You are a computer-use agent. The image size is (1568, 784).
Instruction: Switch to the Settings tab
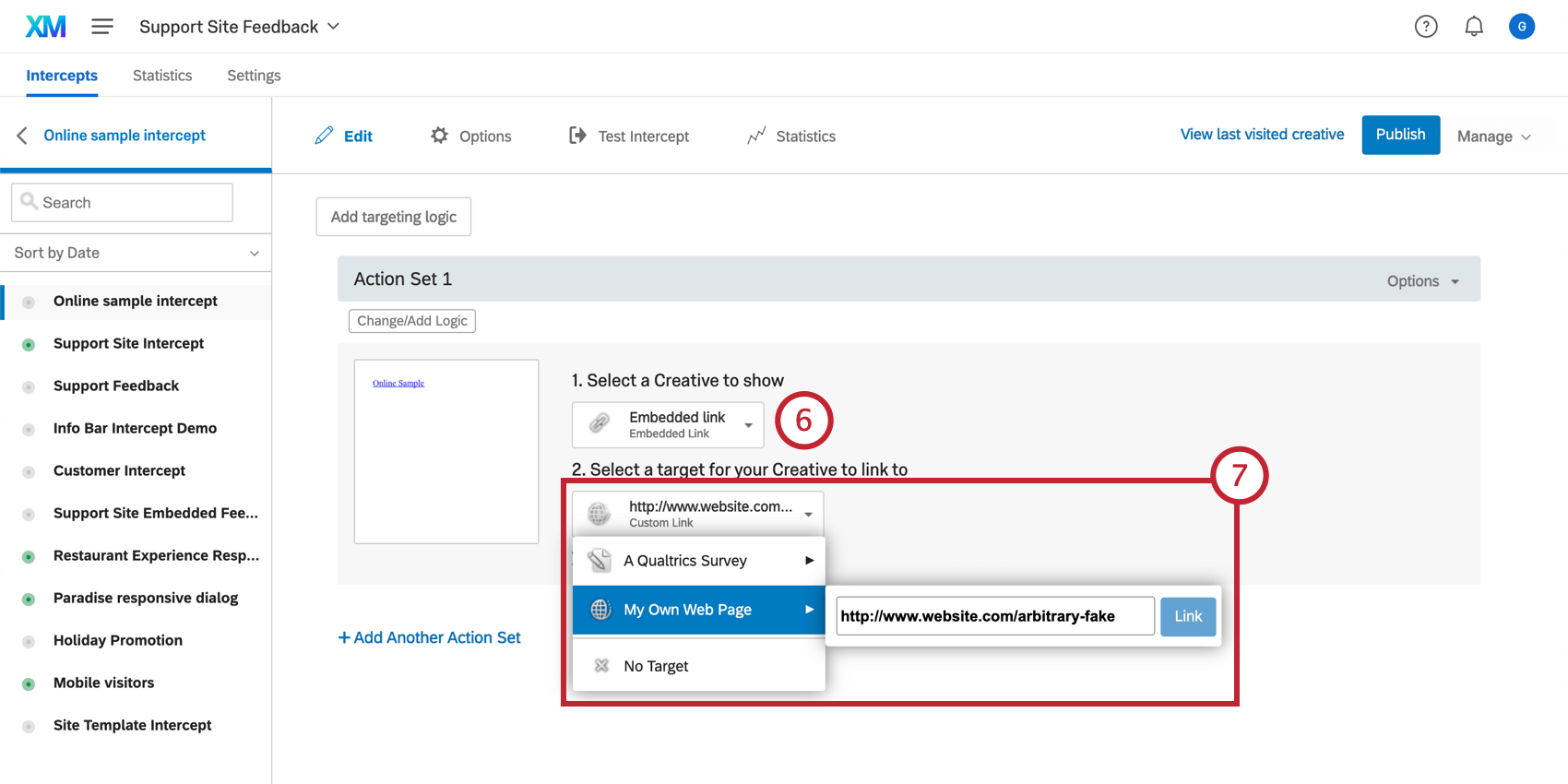[x=254, y=76]
